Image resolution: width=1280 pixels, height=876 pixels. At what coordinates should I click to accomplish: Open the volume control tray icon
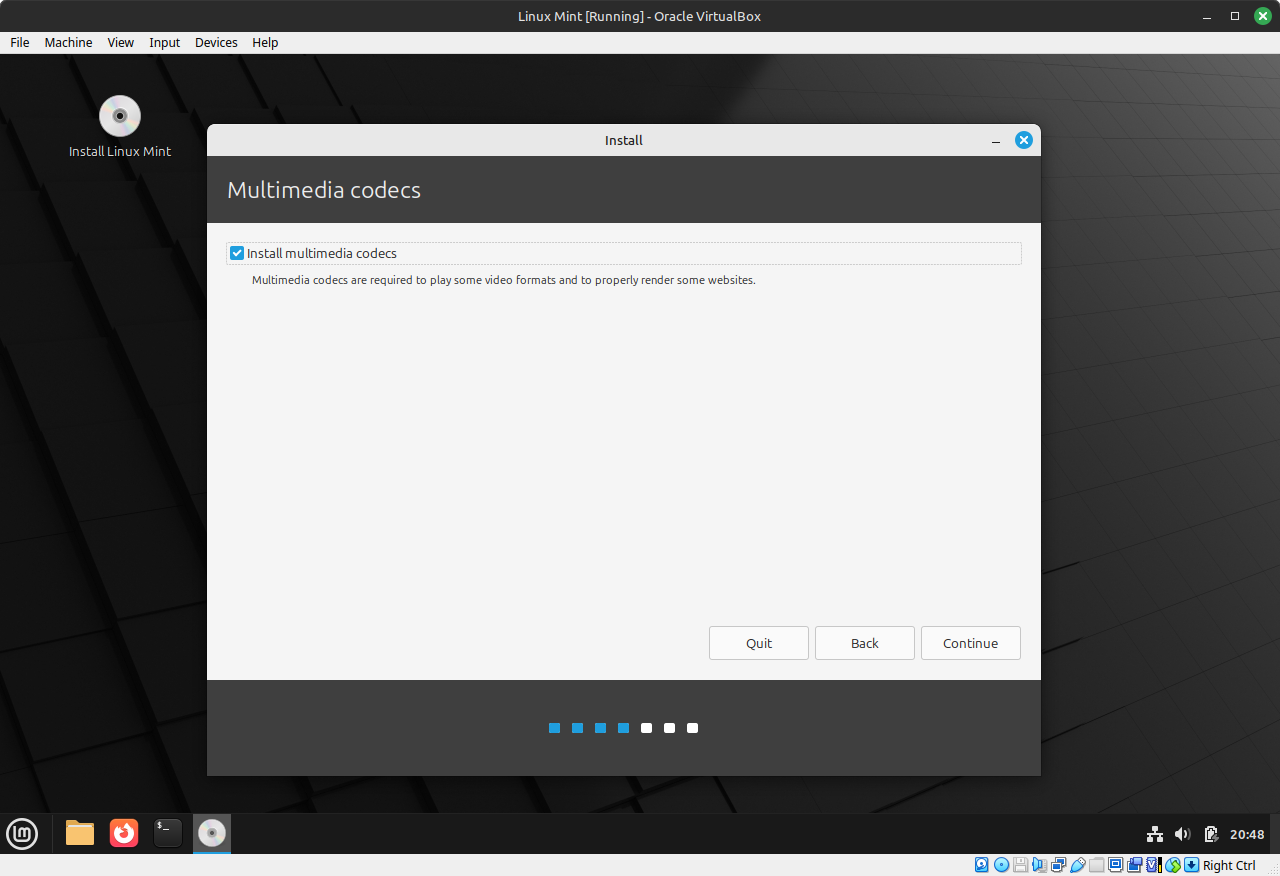pos(1182,834)
